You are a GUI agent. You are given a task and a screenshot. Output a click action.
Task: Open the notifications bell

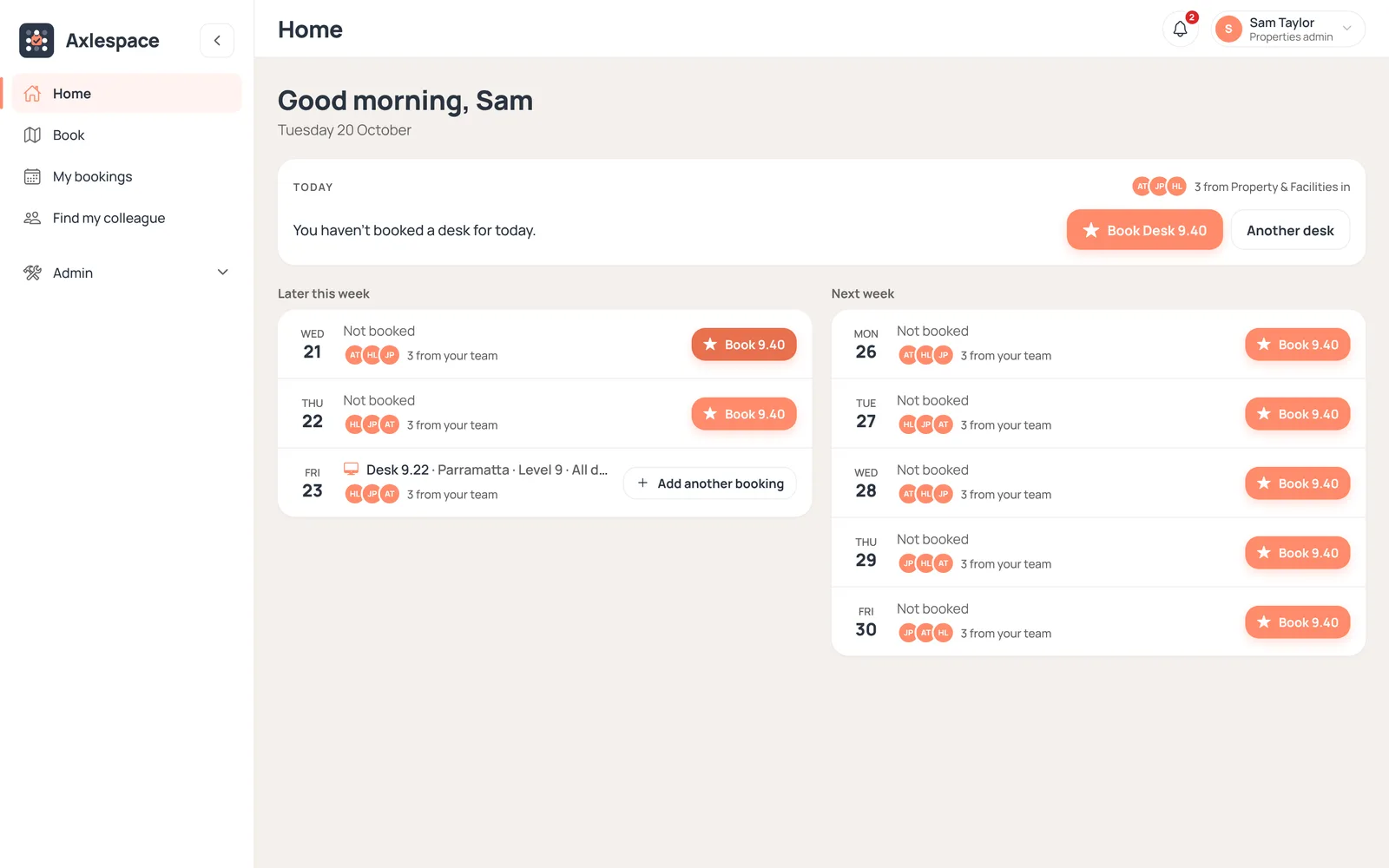[1180, 30]
